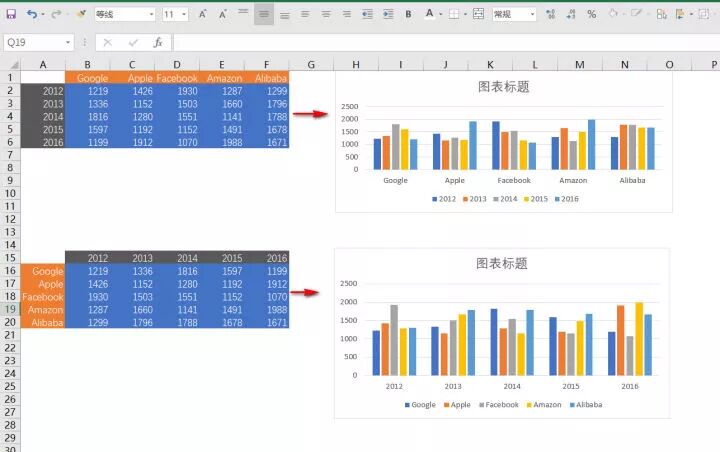Increase decimal places

pos(551,14)
